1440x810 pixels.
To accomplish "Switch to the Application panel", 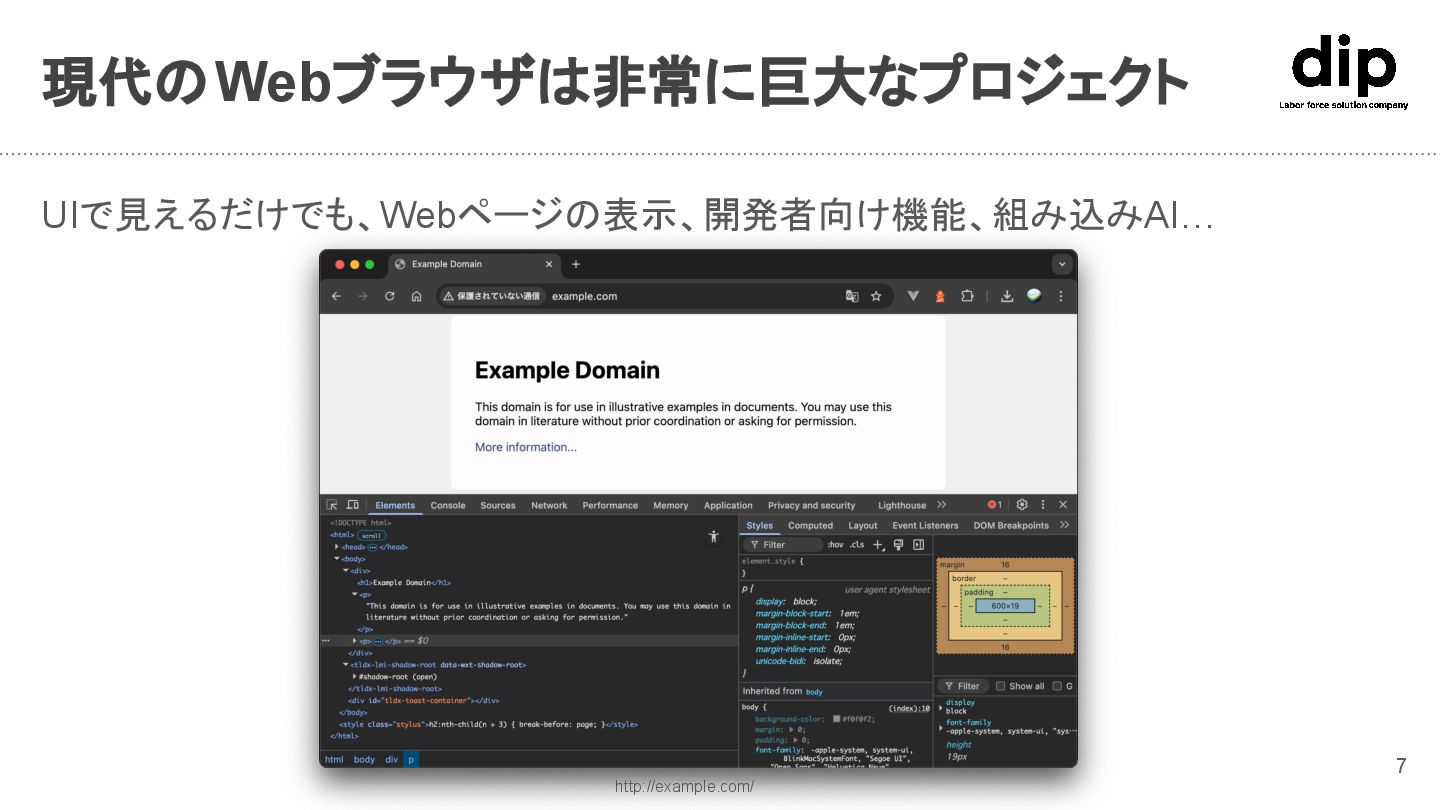I will point(728,506).
